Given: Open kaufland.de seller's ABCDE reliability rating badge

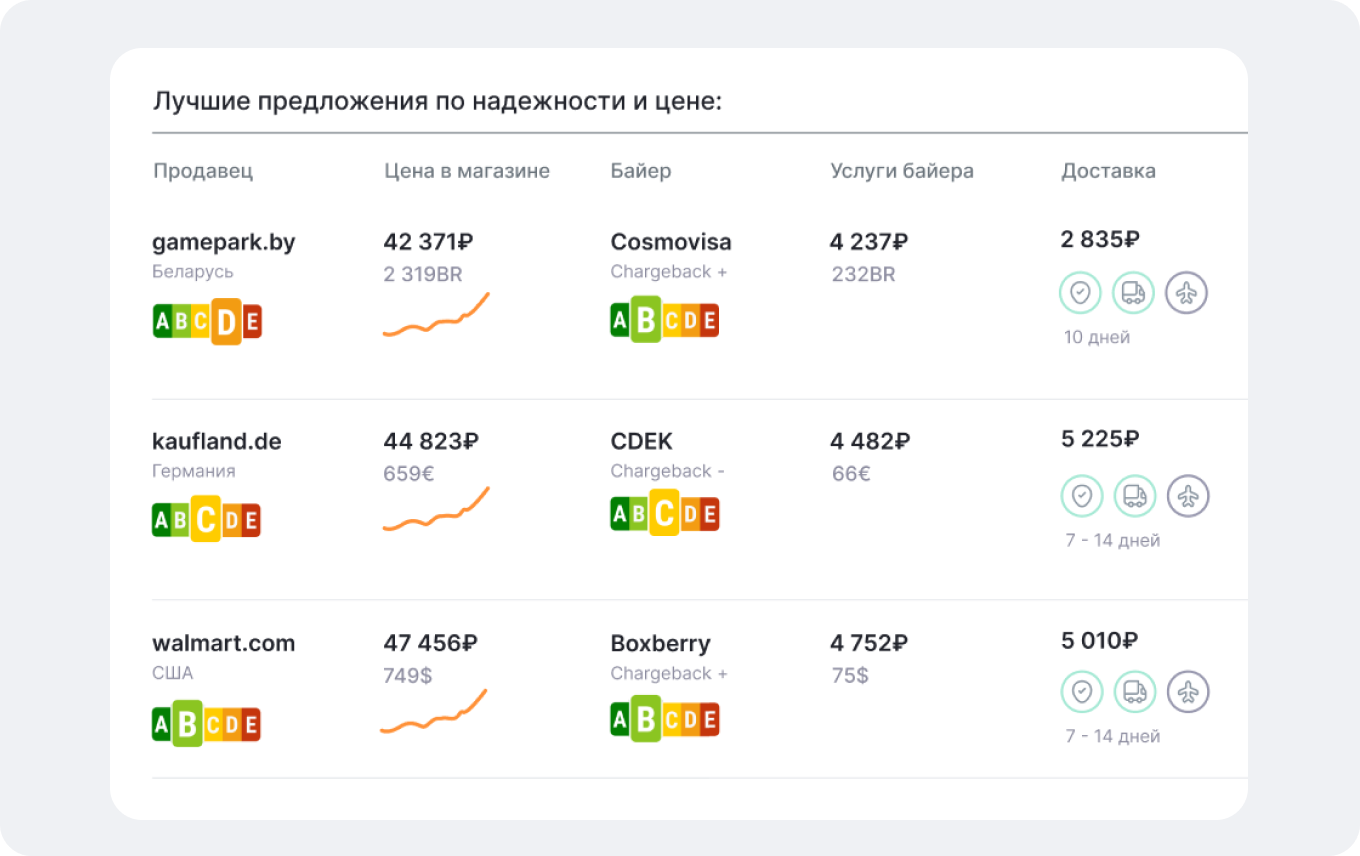Looking at the screenshot, I should pos(206,520).
